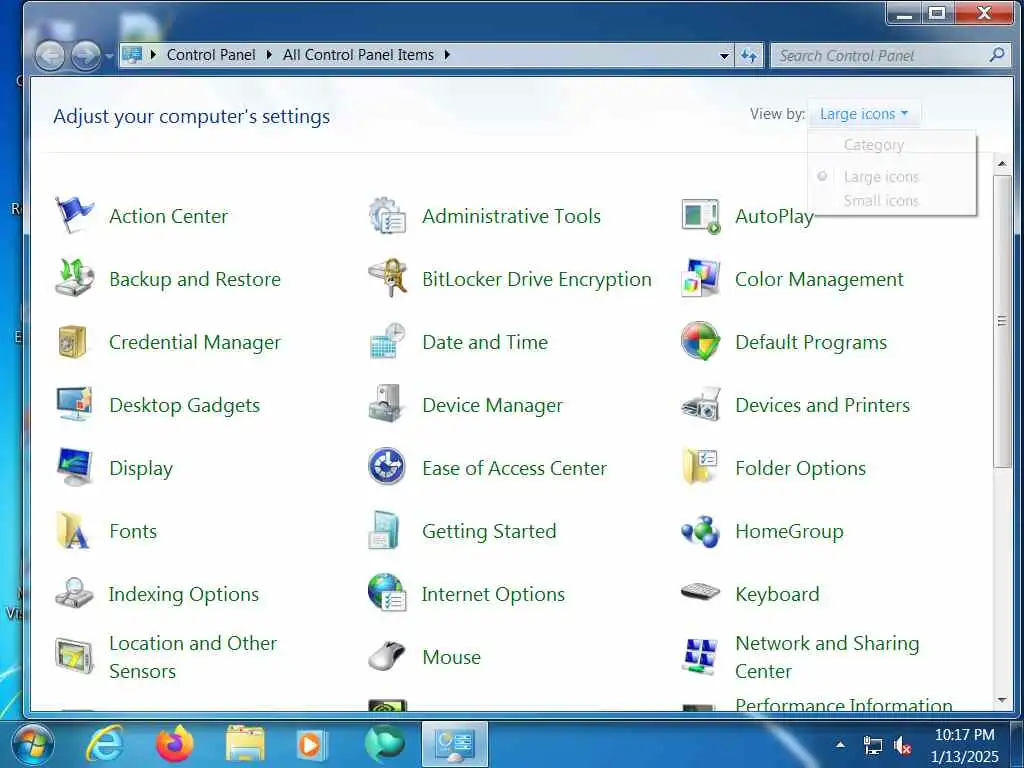Open the Internet Options link text
Viewport: 1024px width, 768px height.
493,594
